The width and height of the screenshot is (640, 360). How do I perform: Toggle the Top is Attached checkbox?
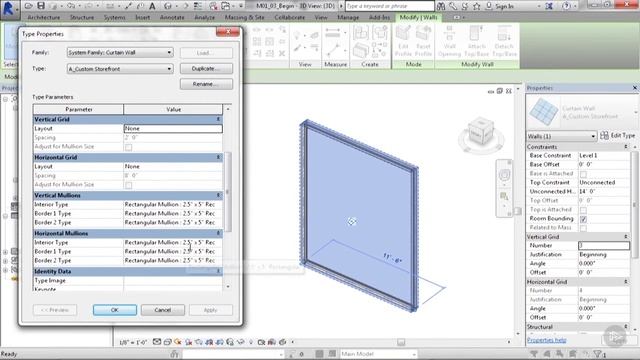583,210
